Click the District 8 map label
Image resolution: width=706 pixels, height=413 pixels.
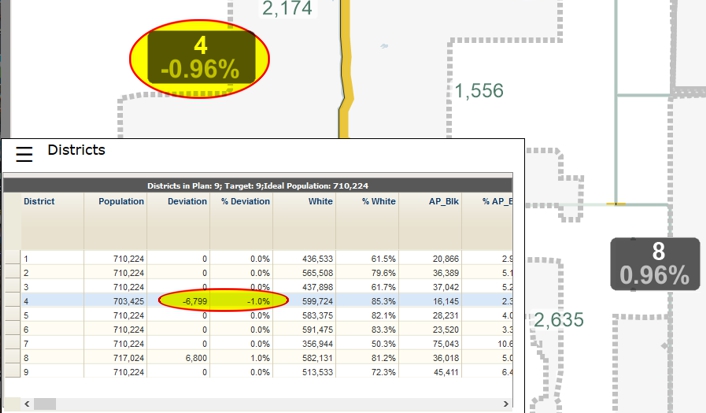tap(657, 264)
